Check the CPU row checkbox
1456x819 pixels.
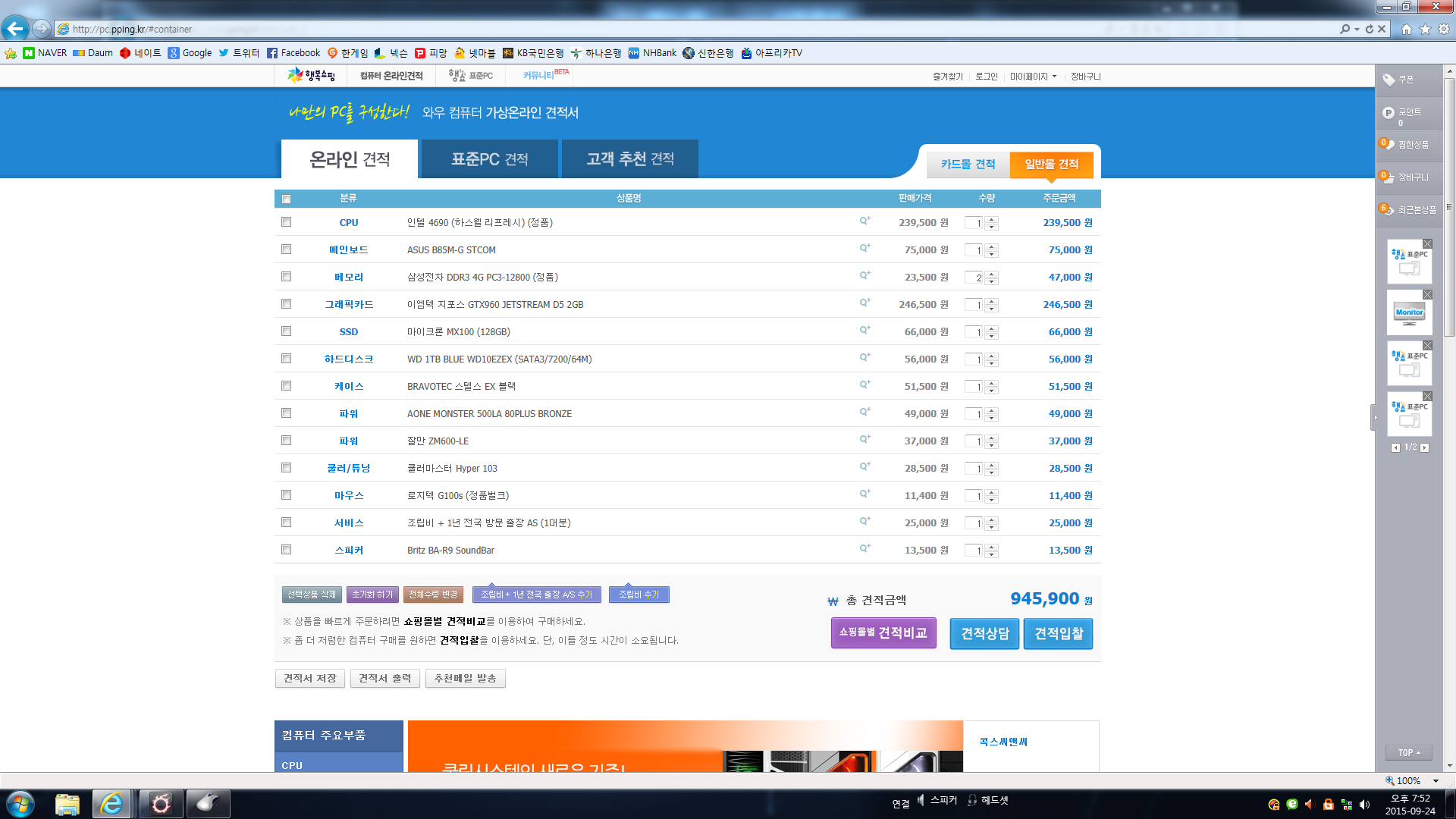click(286, 222)
